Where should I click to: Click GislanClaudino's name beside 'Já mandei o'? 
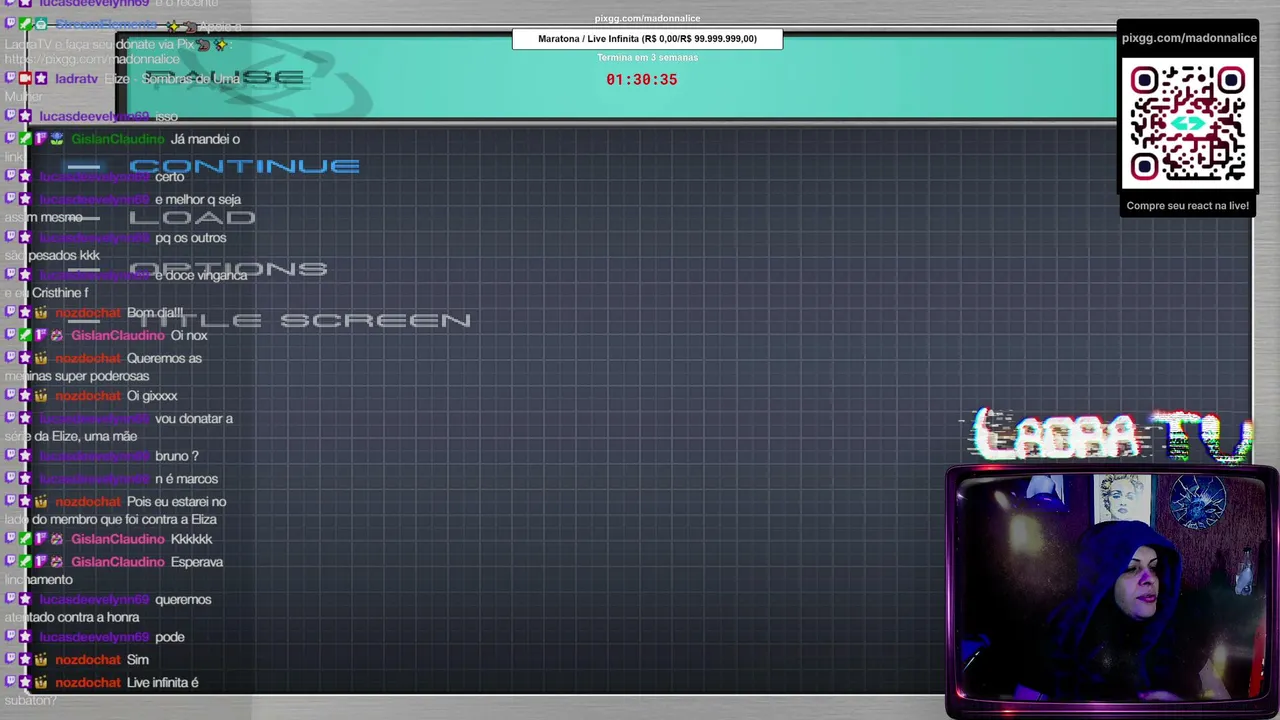pyautogui.click(x=118, y=139)
